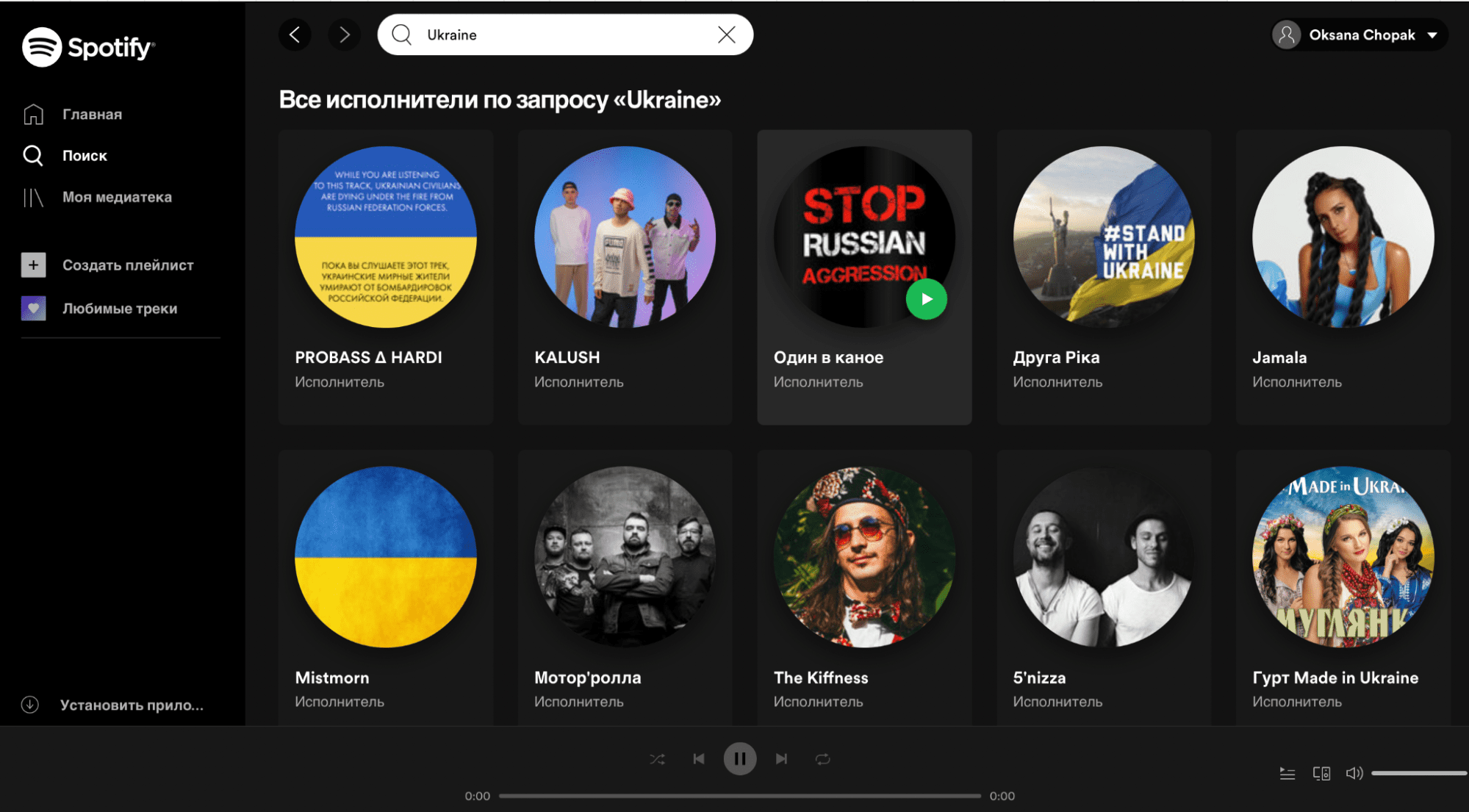
Task: Play Один в каное with green button
Action: (926, 299)
